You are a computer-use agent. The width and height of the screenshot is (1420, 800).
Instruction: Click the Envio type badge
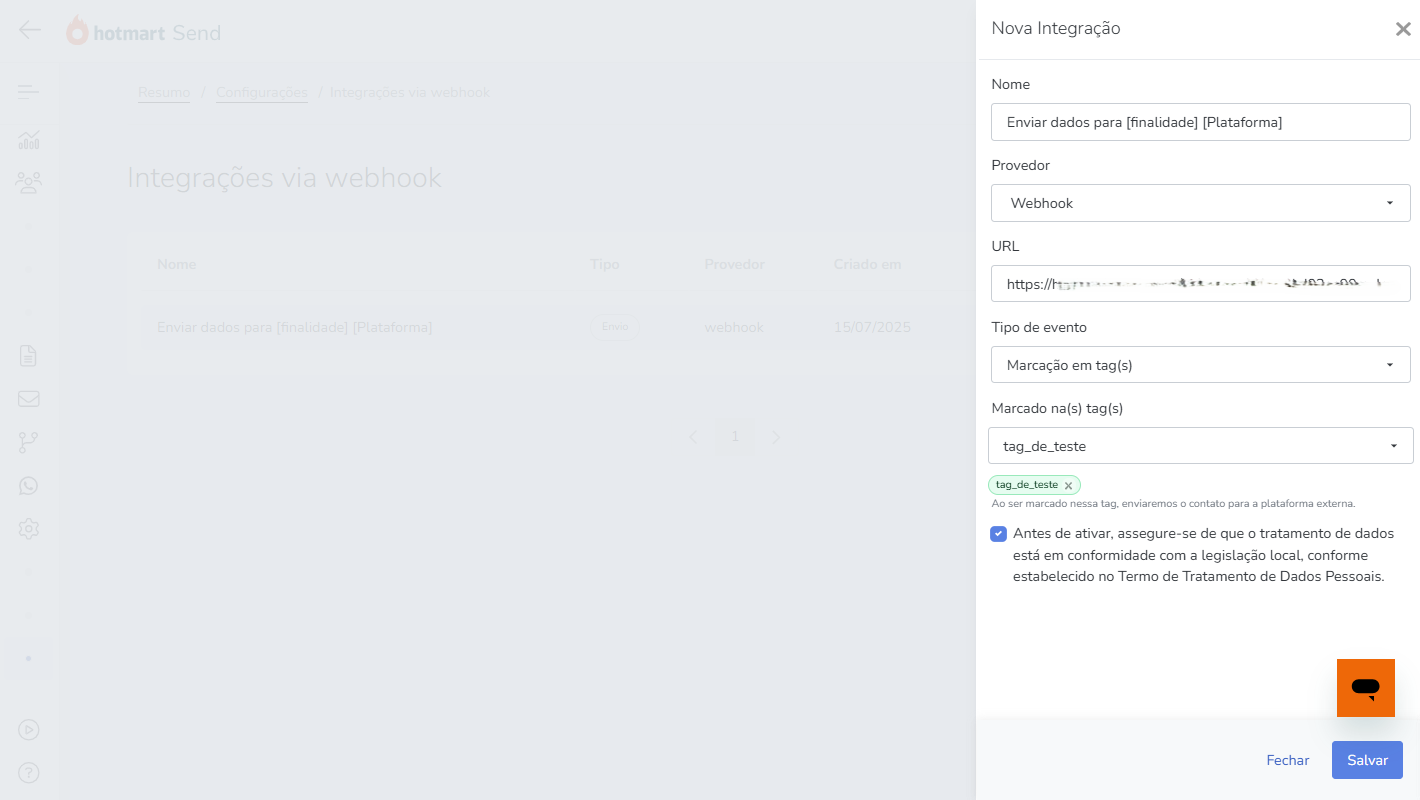615,327
